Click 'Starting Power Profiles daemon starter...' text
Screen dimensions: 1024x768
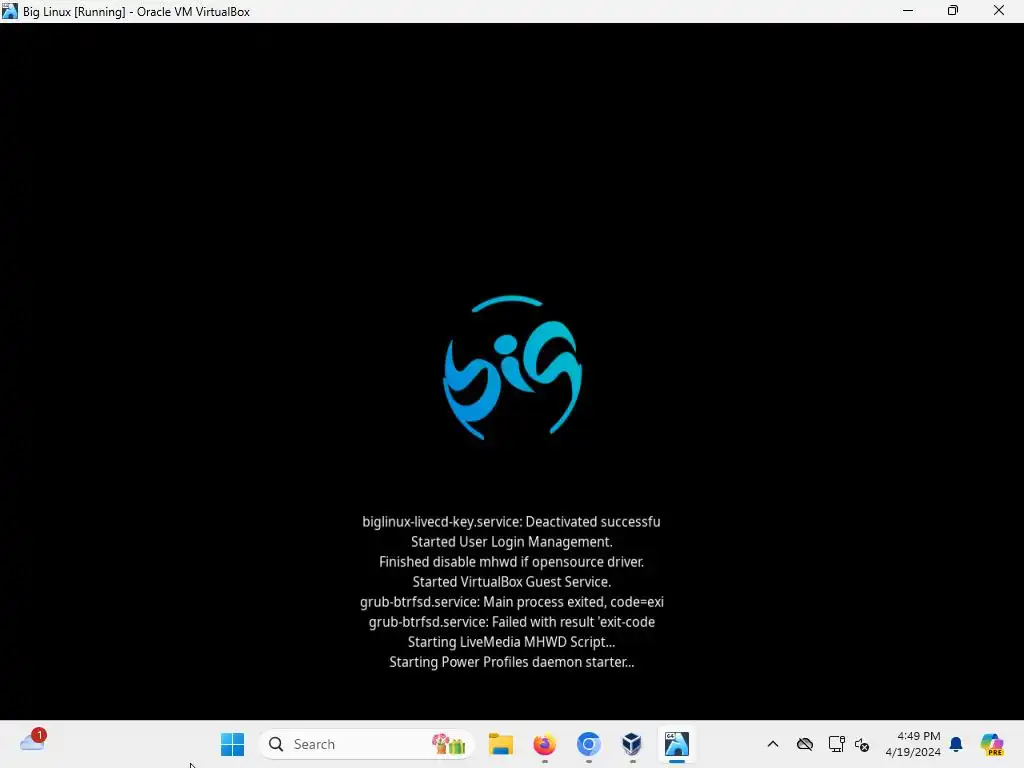(511, 662)
